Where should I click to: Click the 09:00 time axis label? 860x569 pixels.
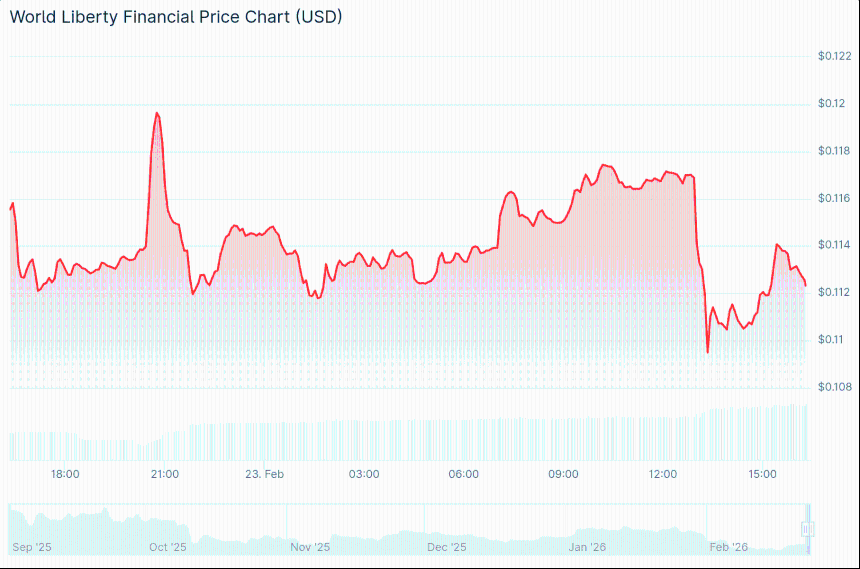(x=563, y=474)
